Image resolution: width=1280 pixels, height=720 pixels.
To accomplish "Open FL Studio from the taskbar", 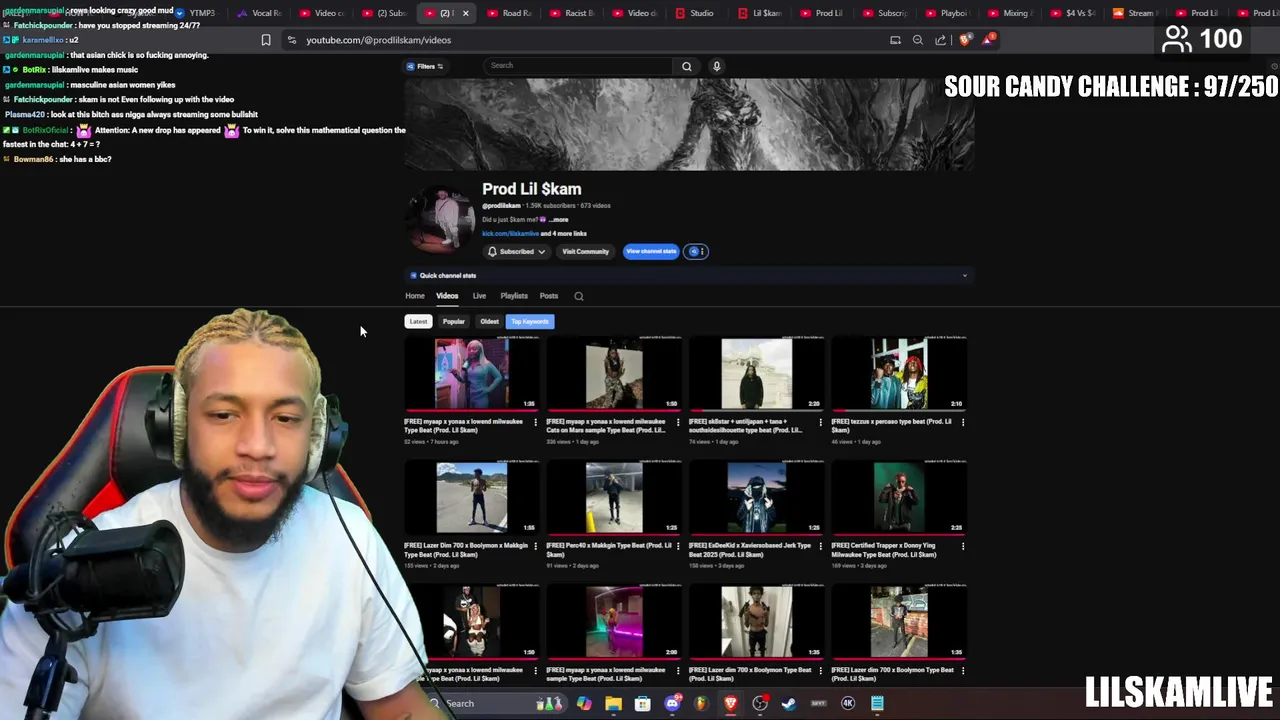I will (701, 704).
